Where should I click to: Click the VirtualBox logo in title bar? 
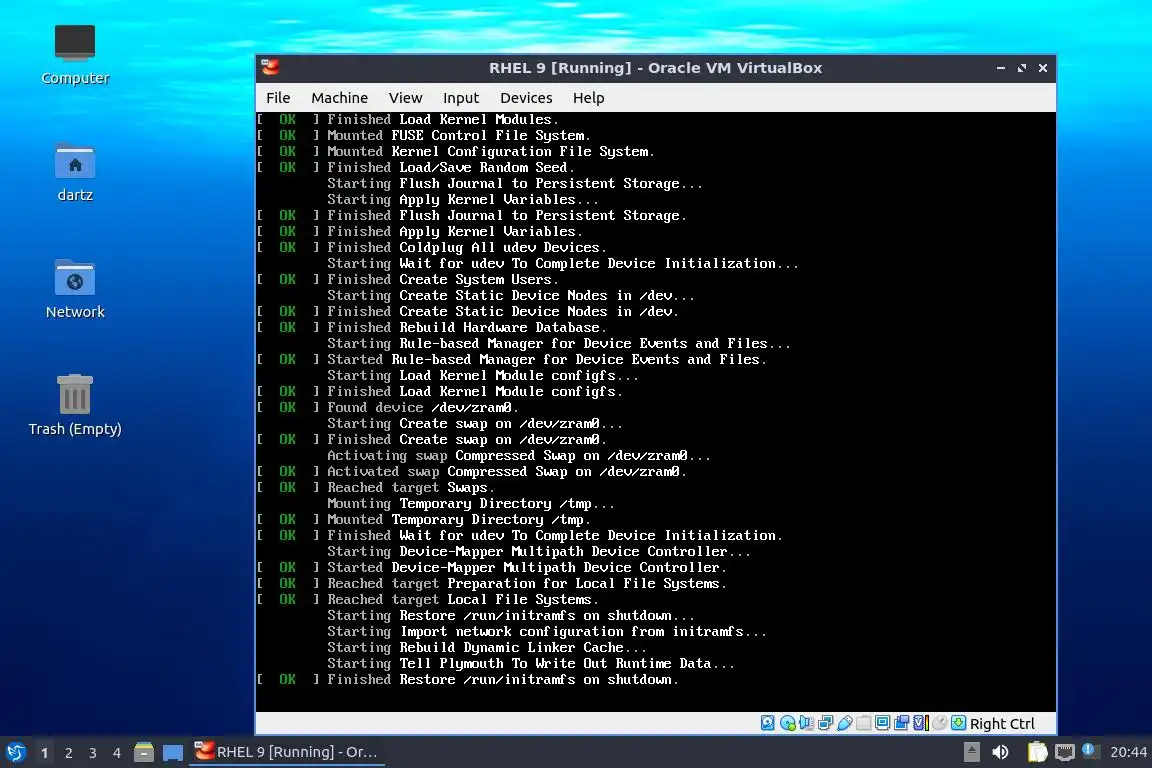tap(270, 68)
